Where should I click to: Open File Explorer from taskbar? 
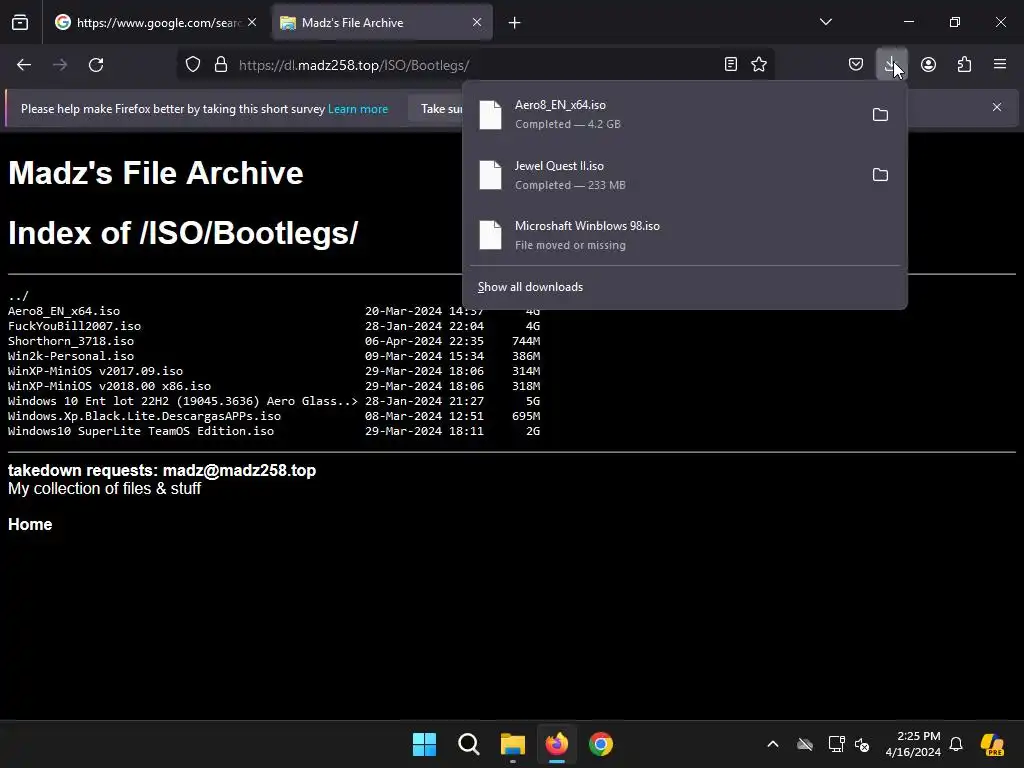(x=513, y=744)
